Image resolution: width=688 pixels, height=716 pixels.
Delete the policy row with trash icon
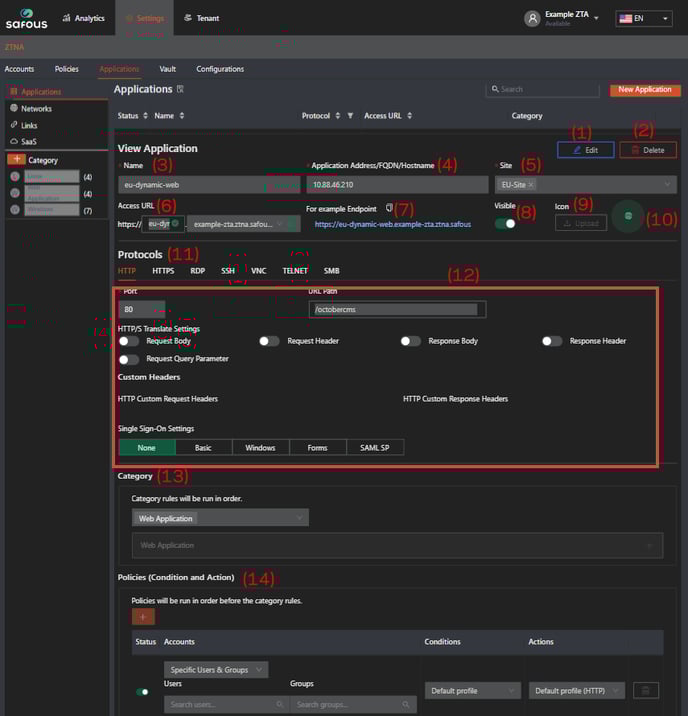pyautogui.click(x=647, y=690)
